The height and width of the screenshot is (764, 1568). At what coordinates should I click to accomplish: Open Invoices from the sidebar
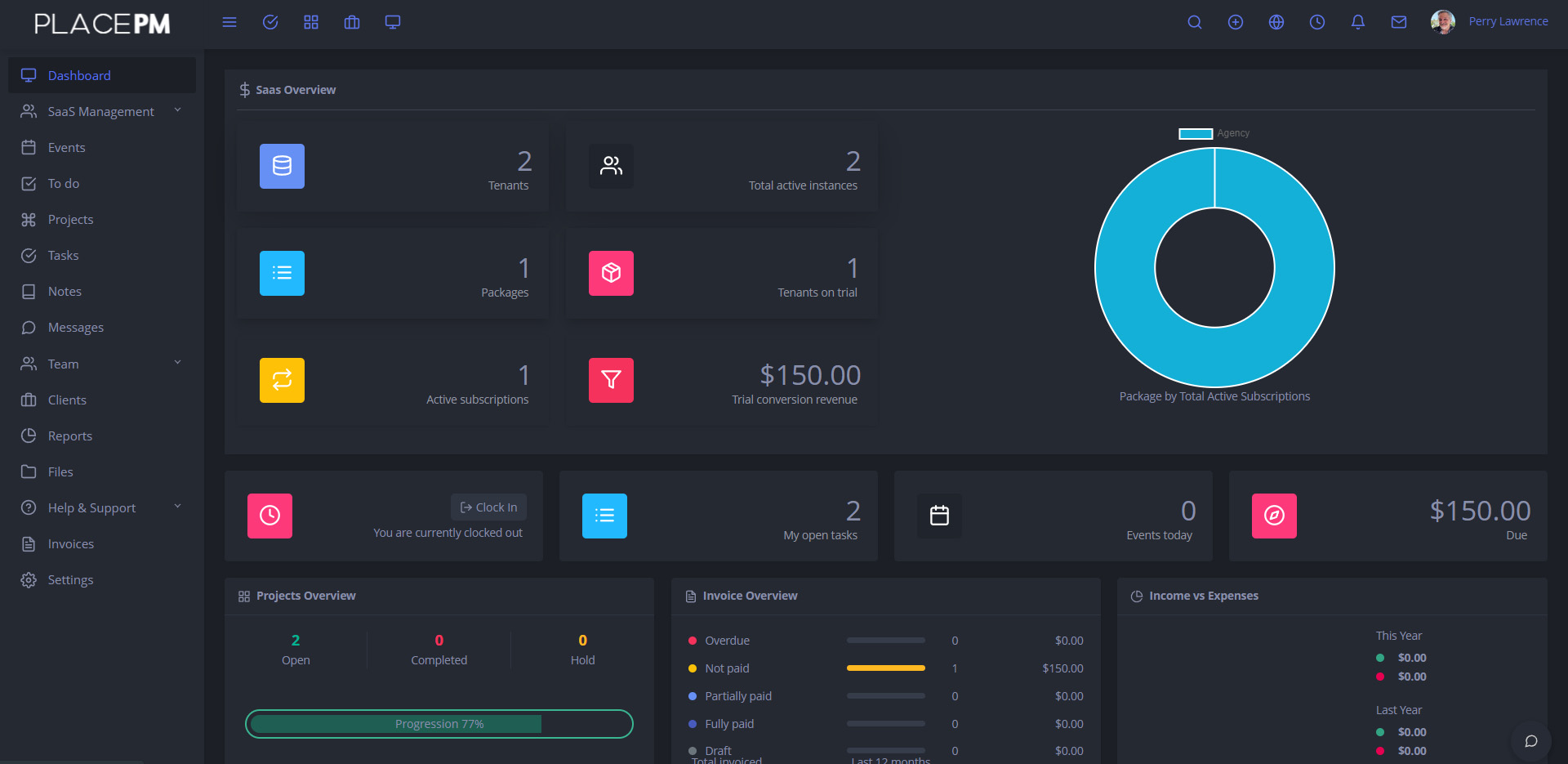[71, 543]
